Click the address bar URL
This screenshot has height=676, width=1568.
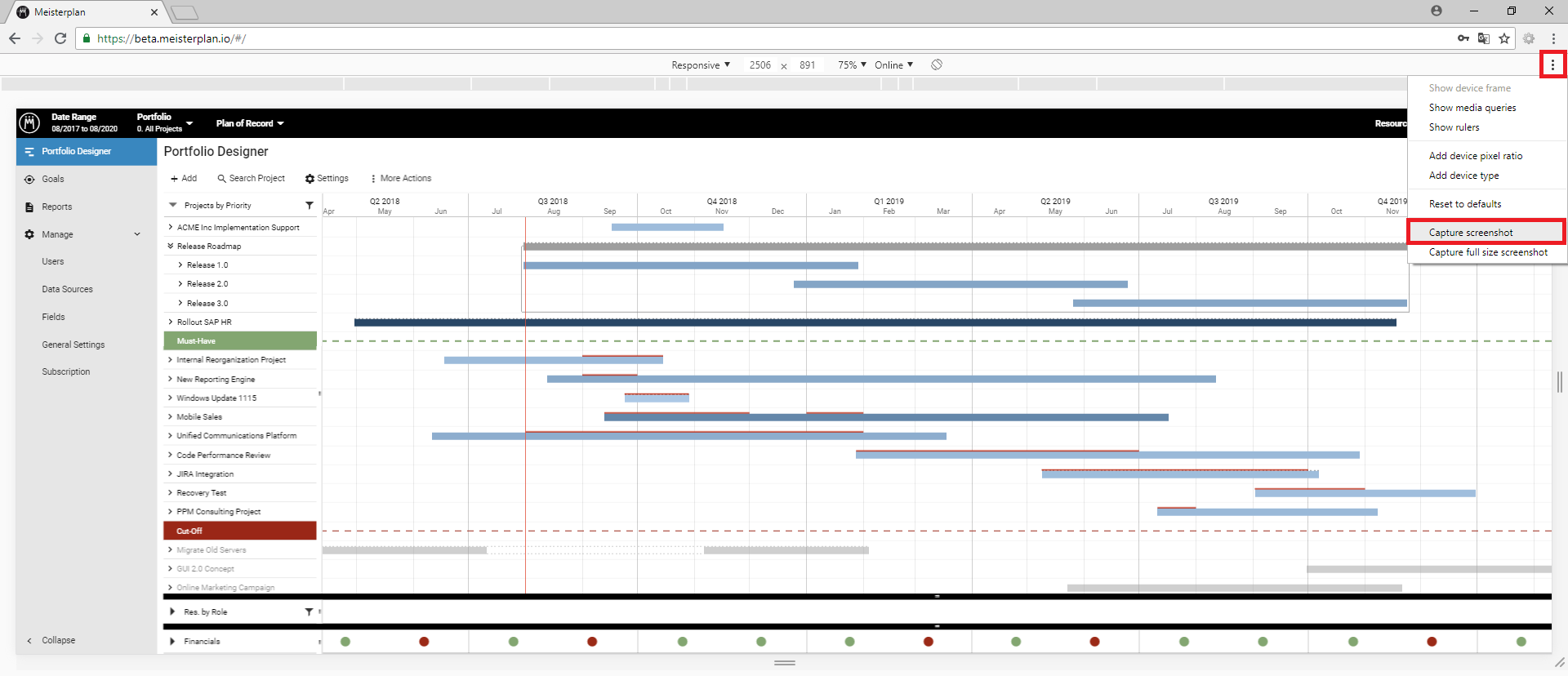[x=171, y=38]
